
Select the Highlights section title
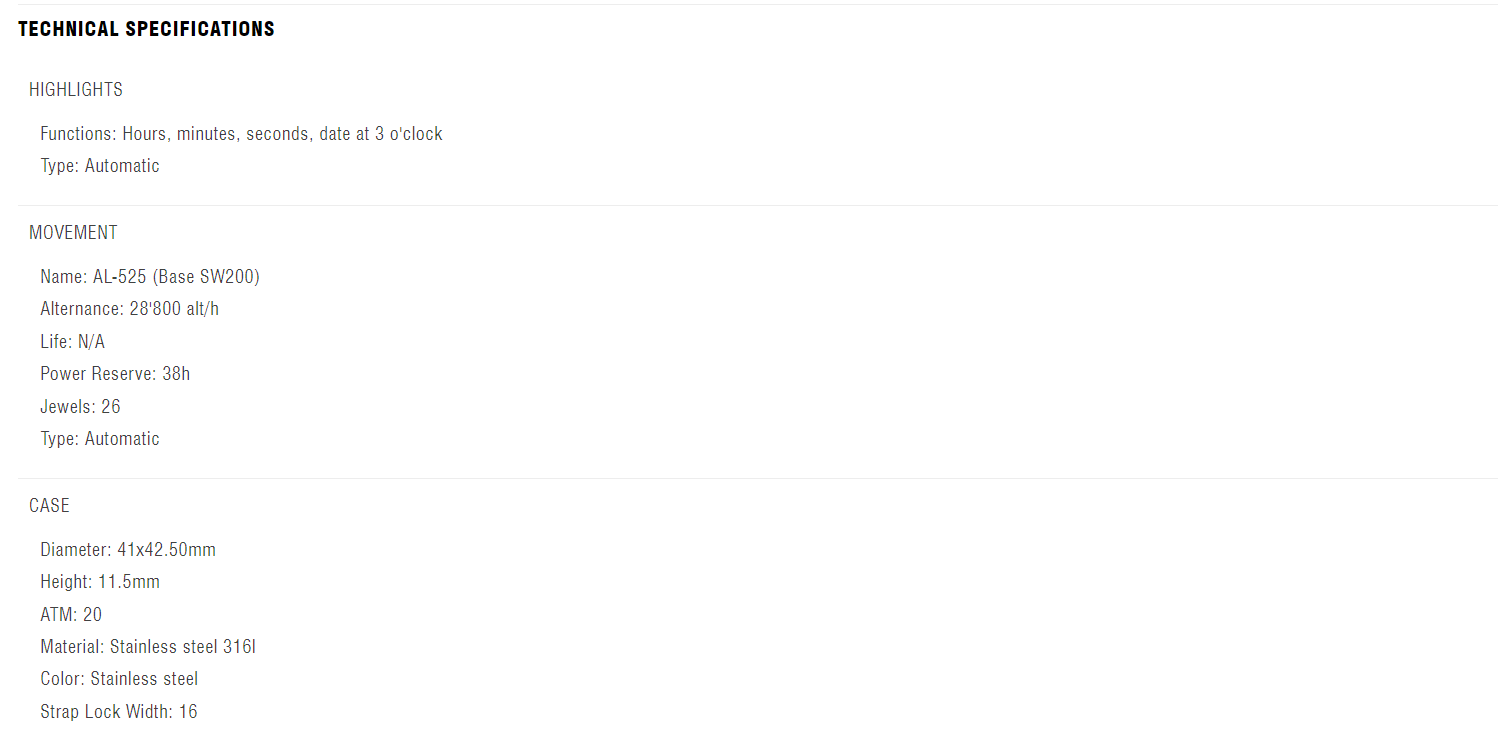76,90
